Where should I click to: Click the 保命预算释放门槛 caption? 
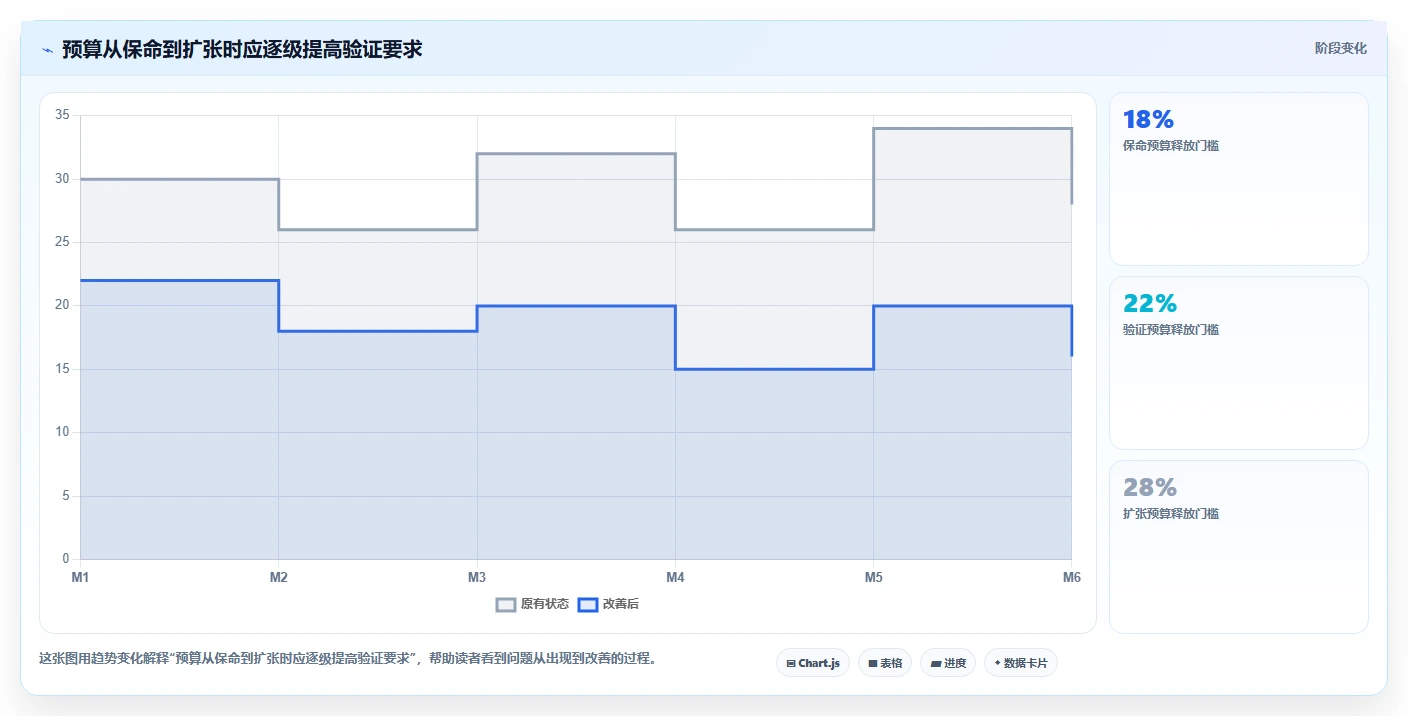point(1171,146)
